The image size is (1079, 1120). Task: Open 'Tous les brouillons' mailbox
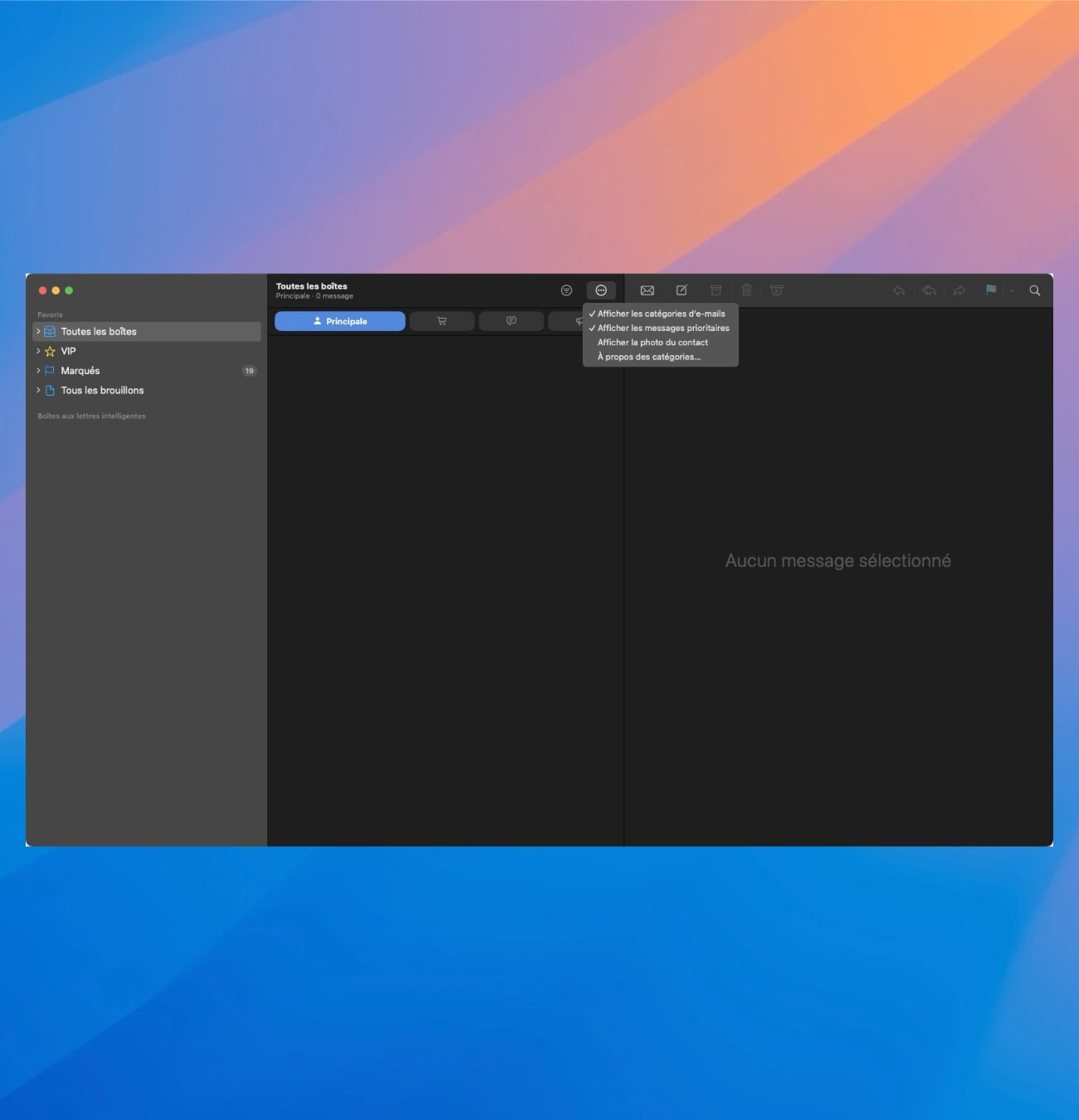pyautogui.click(x=101, y=391)
